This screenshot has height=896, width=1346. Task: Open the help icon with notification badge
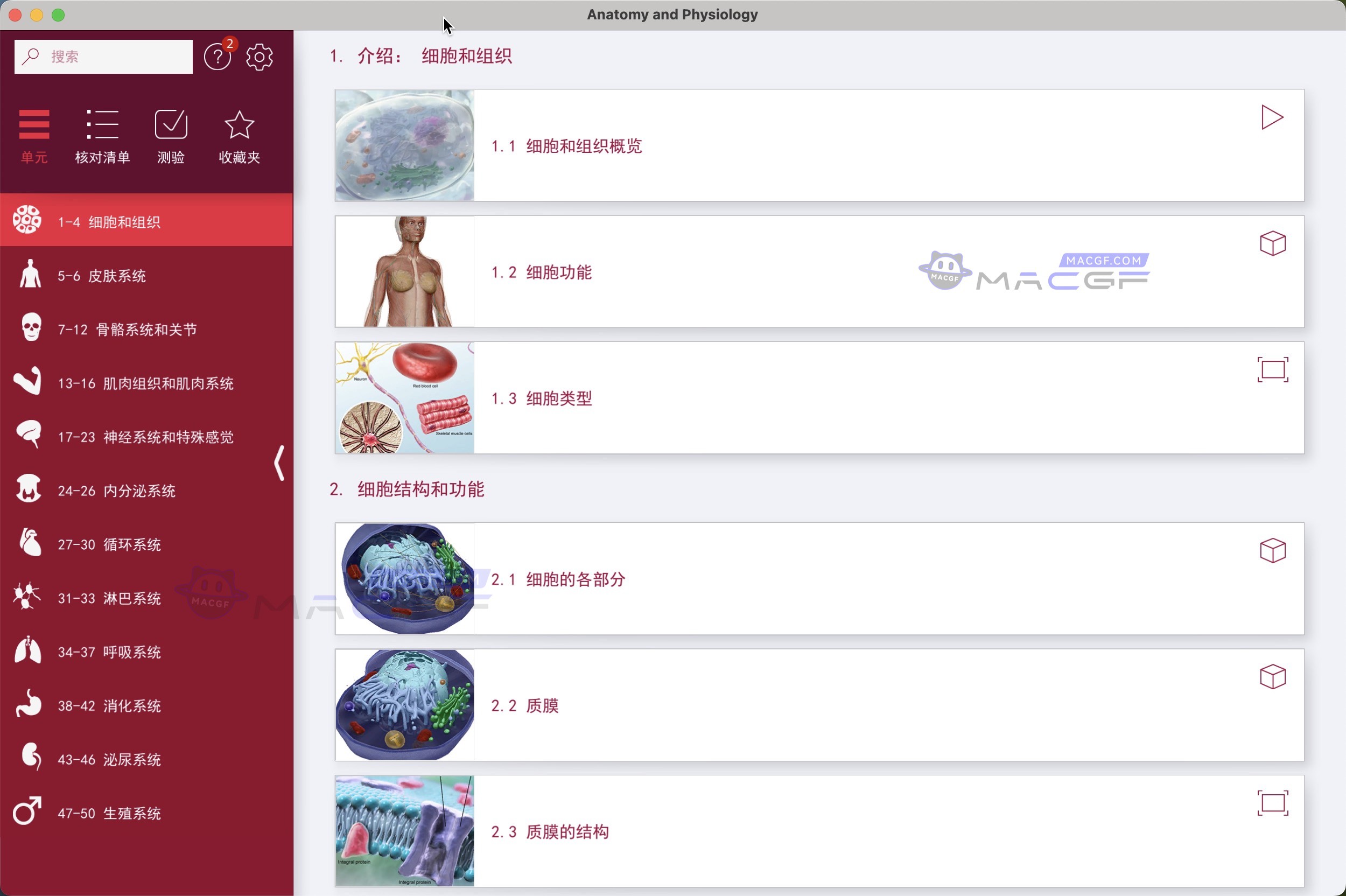click(217, 56)
